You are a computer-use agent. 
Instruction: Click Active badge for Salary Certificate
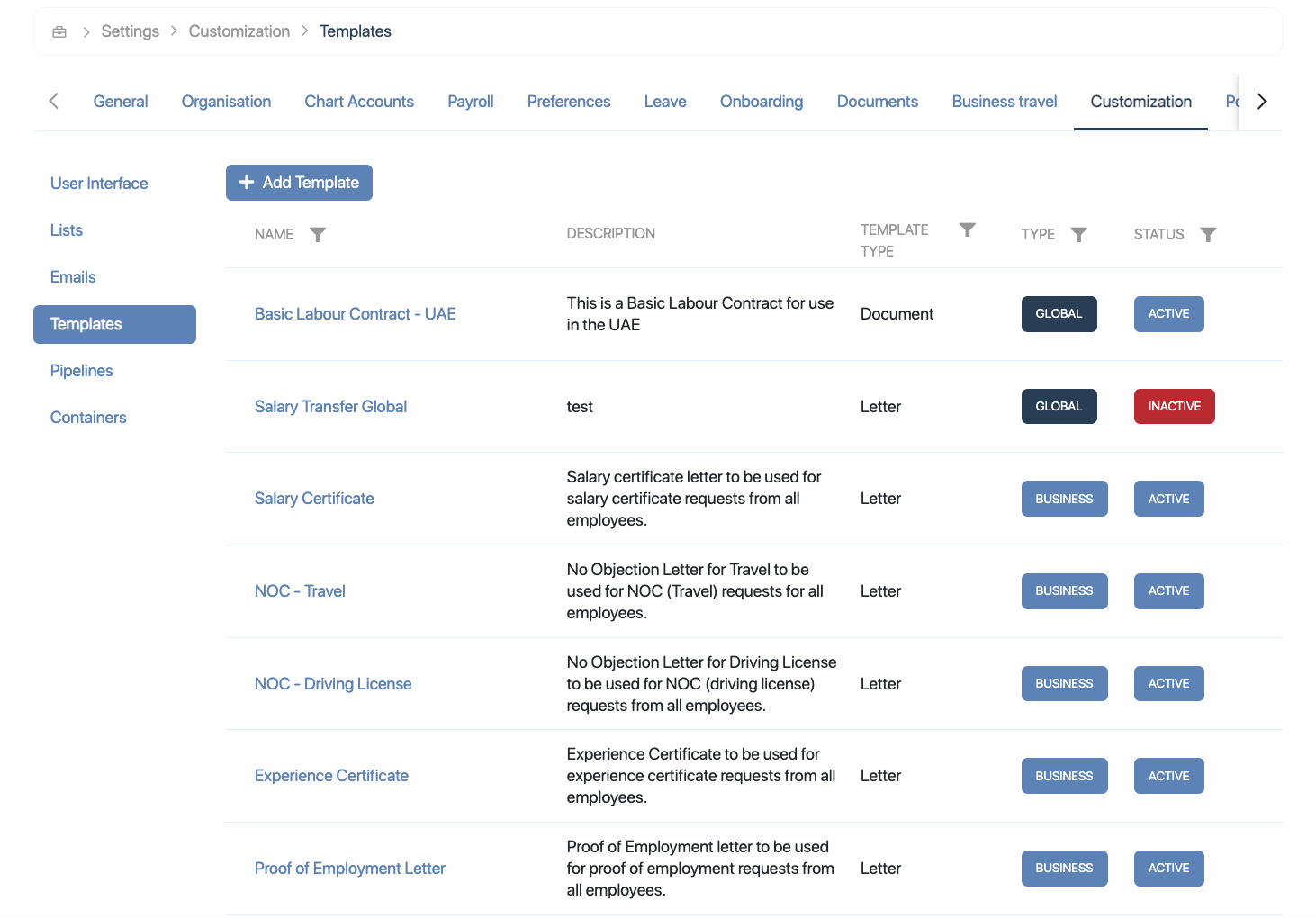click(x=1168, y=499)
